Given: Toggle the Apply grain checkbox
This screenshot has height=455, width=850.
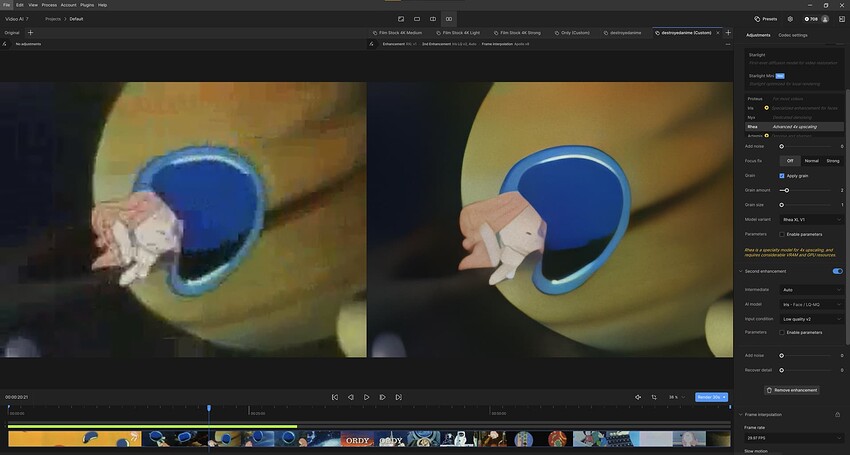Looking at the screenshot, I should pos(782,176).
